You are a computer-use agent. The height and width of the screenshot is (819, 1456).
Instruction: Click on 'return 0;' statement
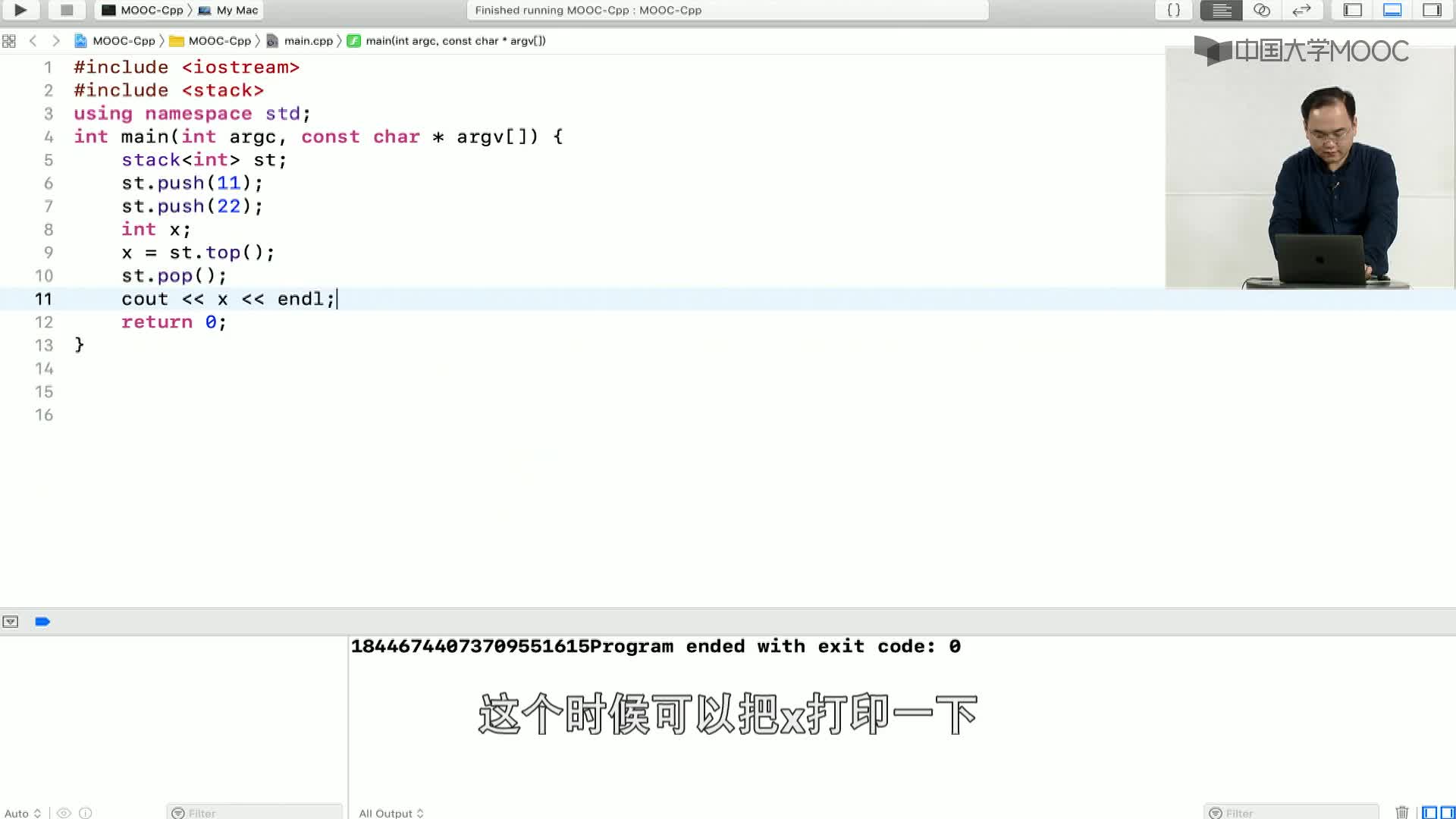point(174,322)
